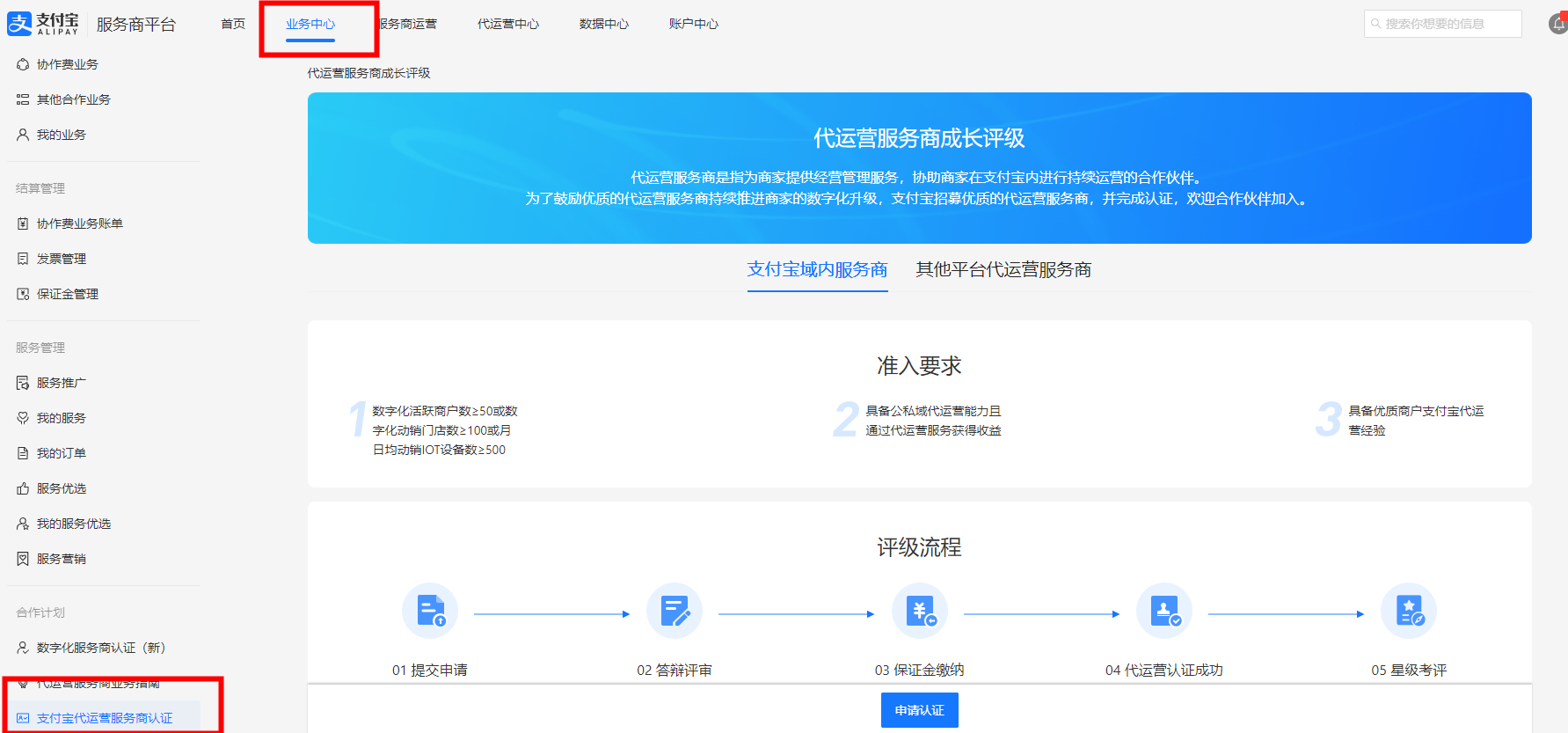Click the search magnifier icon
Image resolution: width=1568 pixels, height=733 pixels.
[1375, 24]
